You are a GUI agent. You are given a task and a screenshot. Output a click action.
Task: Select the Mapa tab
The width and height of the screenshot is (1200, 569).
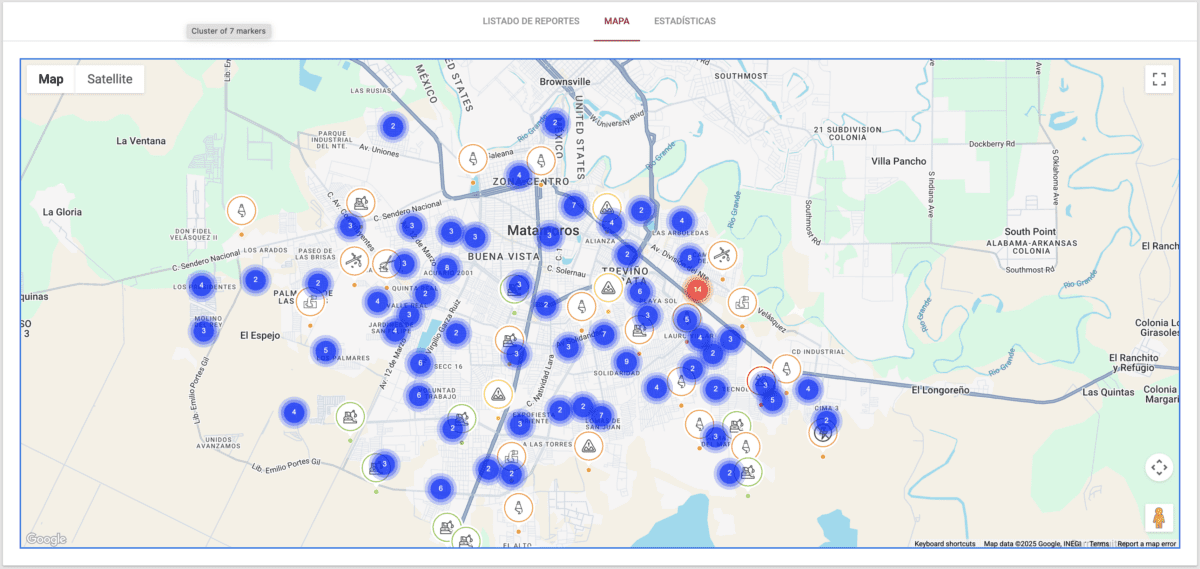[x=616, y=21]
